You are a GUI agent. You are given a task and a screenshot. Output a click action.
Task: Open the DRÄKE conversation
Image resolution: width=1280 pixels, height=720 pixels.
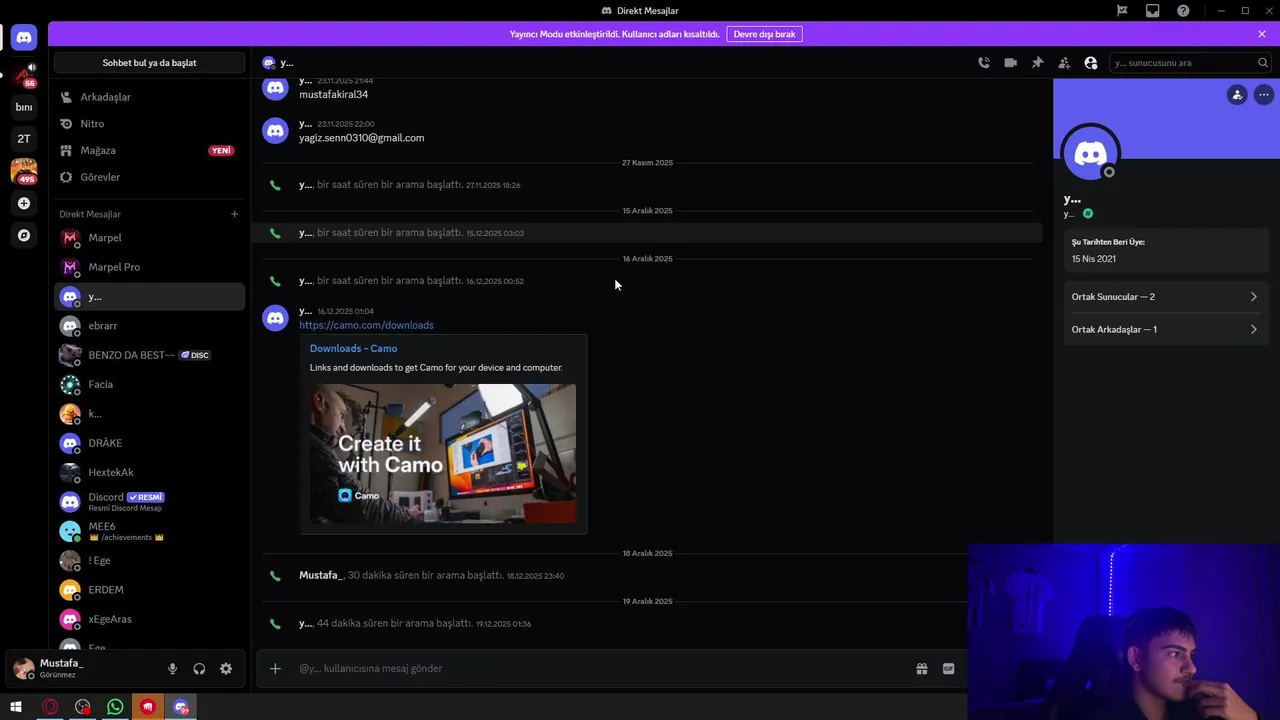[149, 443]
